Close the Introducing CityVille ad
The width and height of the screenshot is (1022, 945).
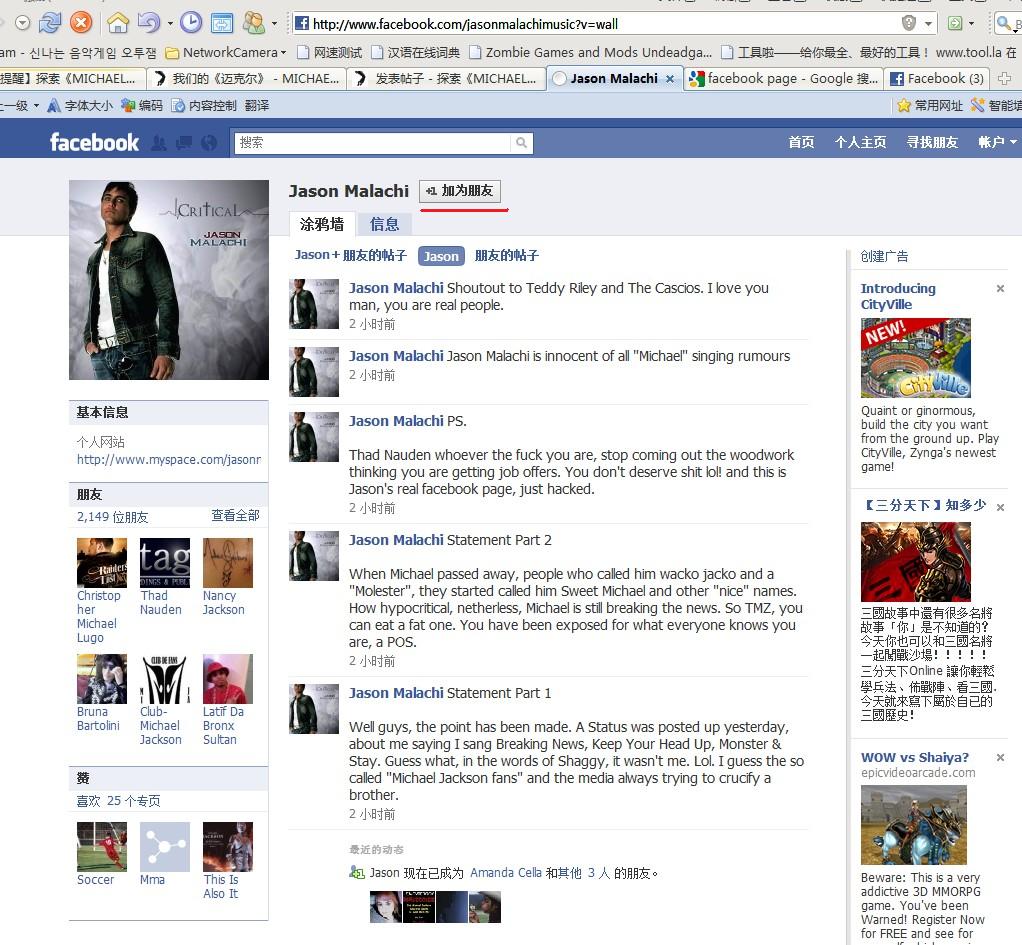(x=1000, y=288)
